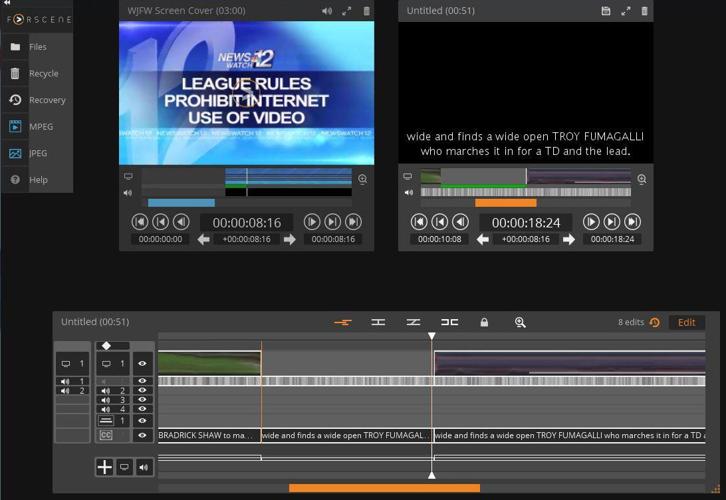The height and width of the screenshot is (500, 726).
Task: Select source video 1 patch header
Action: point(73,364)
